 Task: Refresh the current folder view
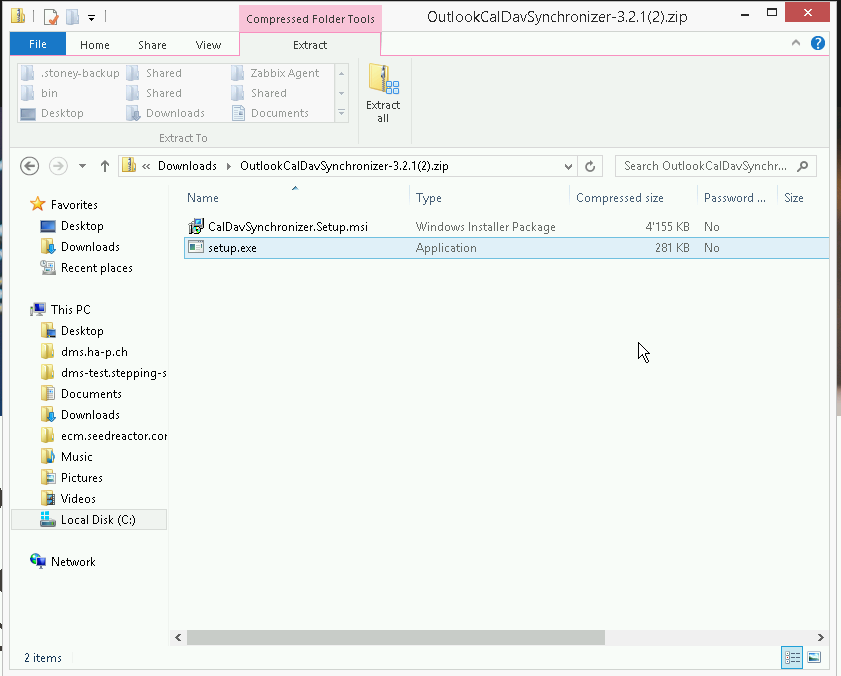(590, 167)
